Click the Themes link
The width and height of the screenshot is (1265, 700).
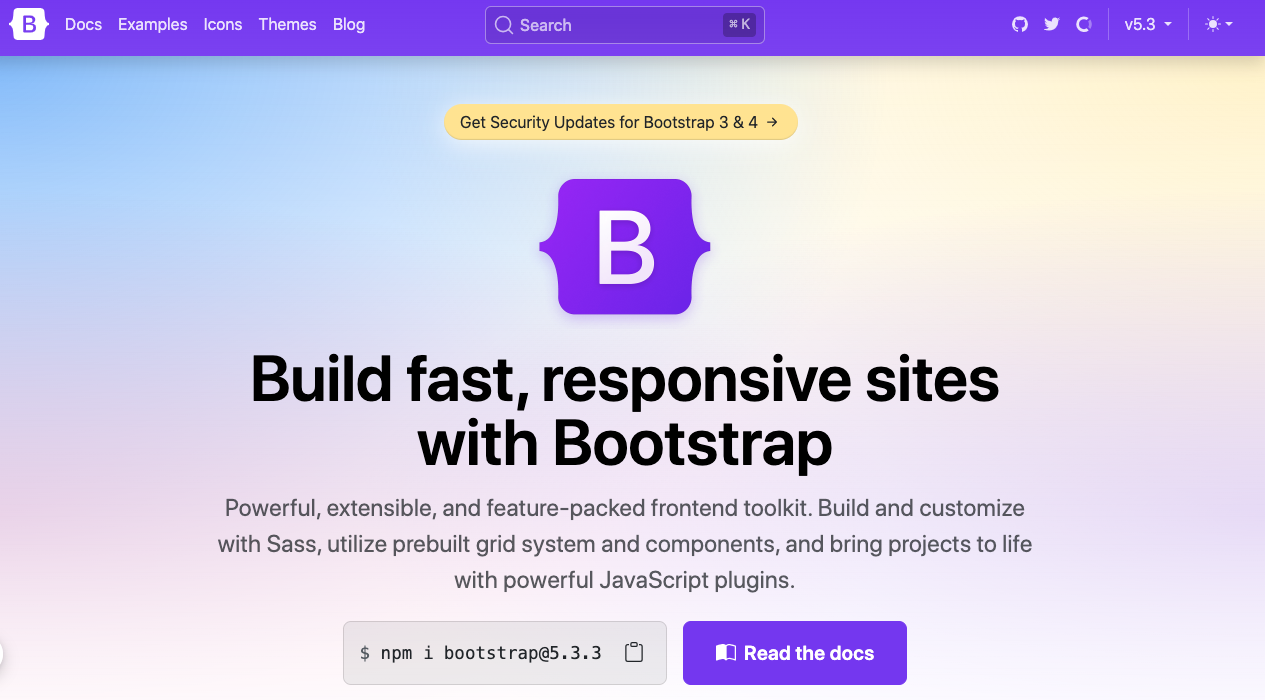coord(287,24)
